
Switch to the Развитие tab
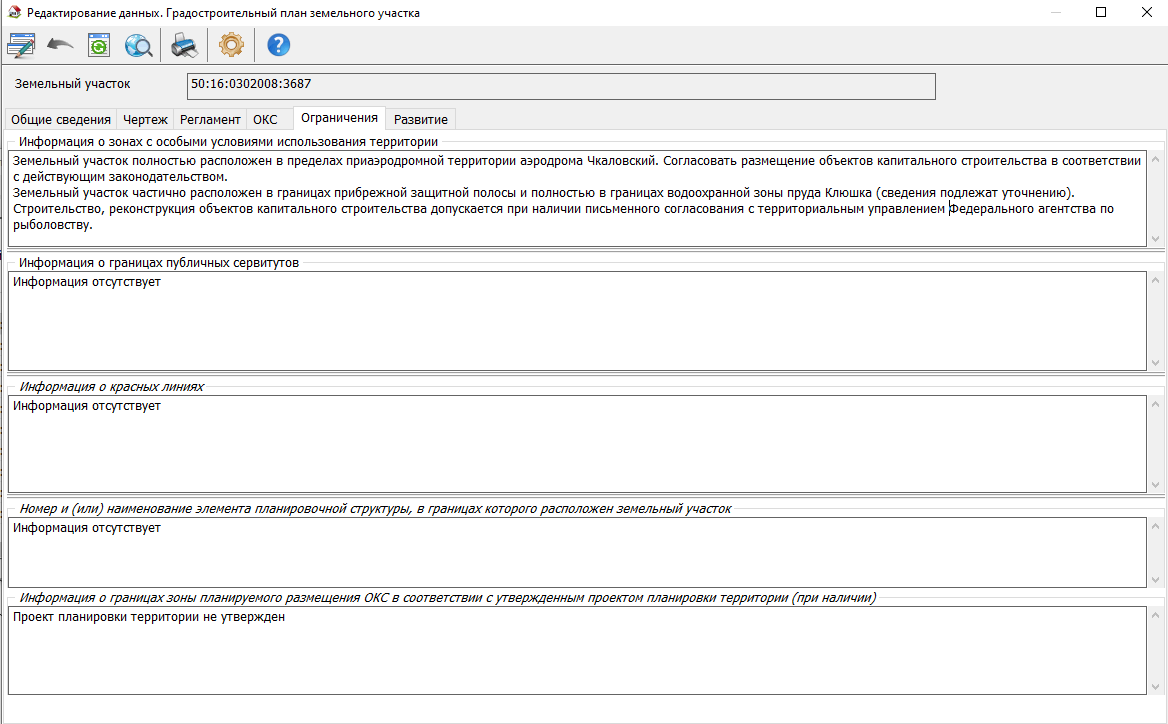click(421, 119)
